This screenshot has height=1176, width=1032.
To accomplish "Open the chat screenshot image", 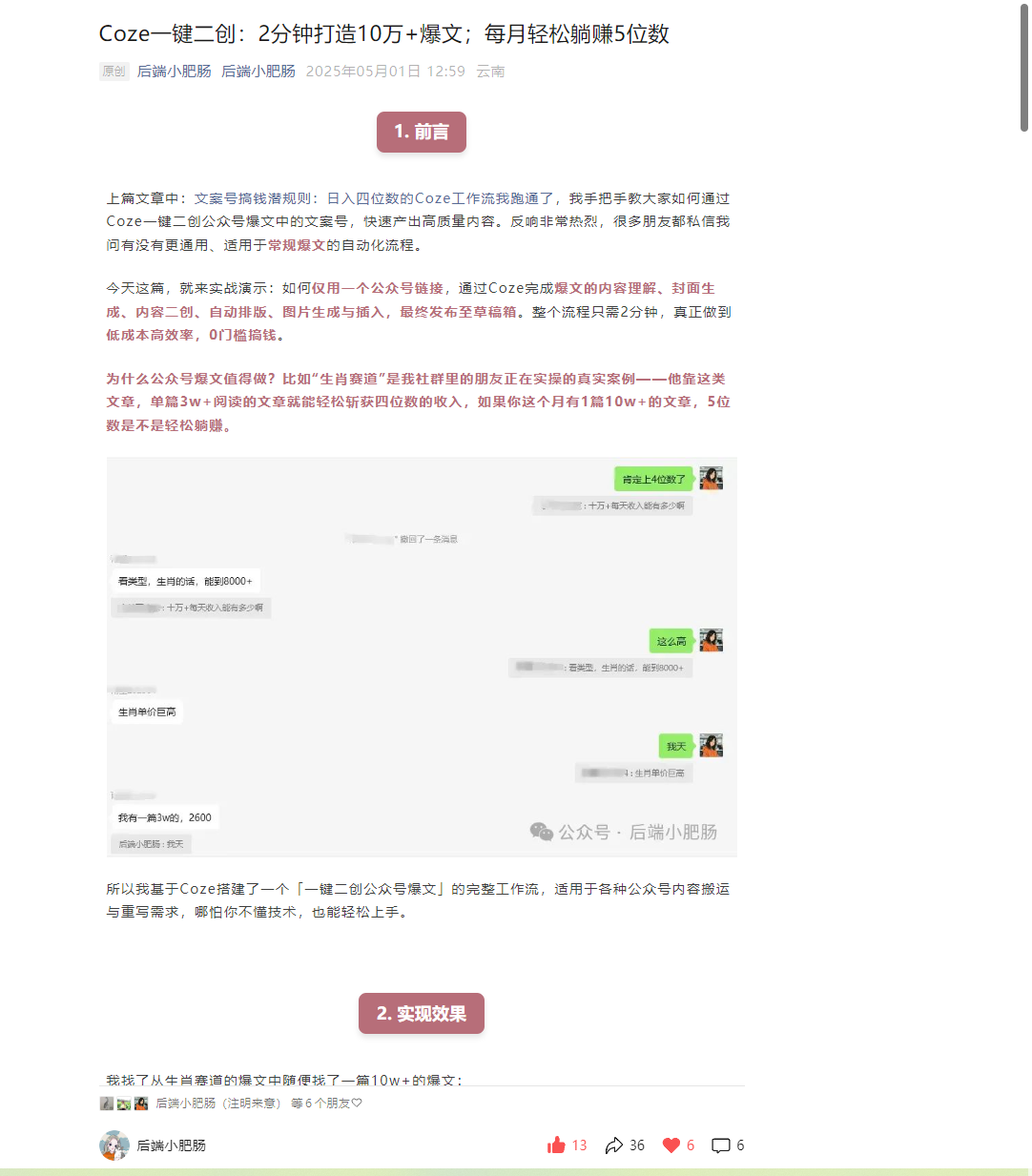I will [422, 657].
